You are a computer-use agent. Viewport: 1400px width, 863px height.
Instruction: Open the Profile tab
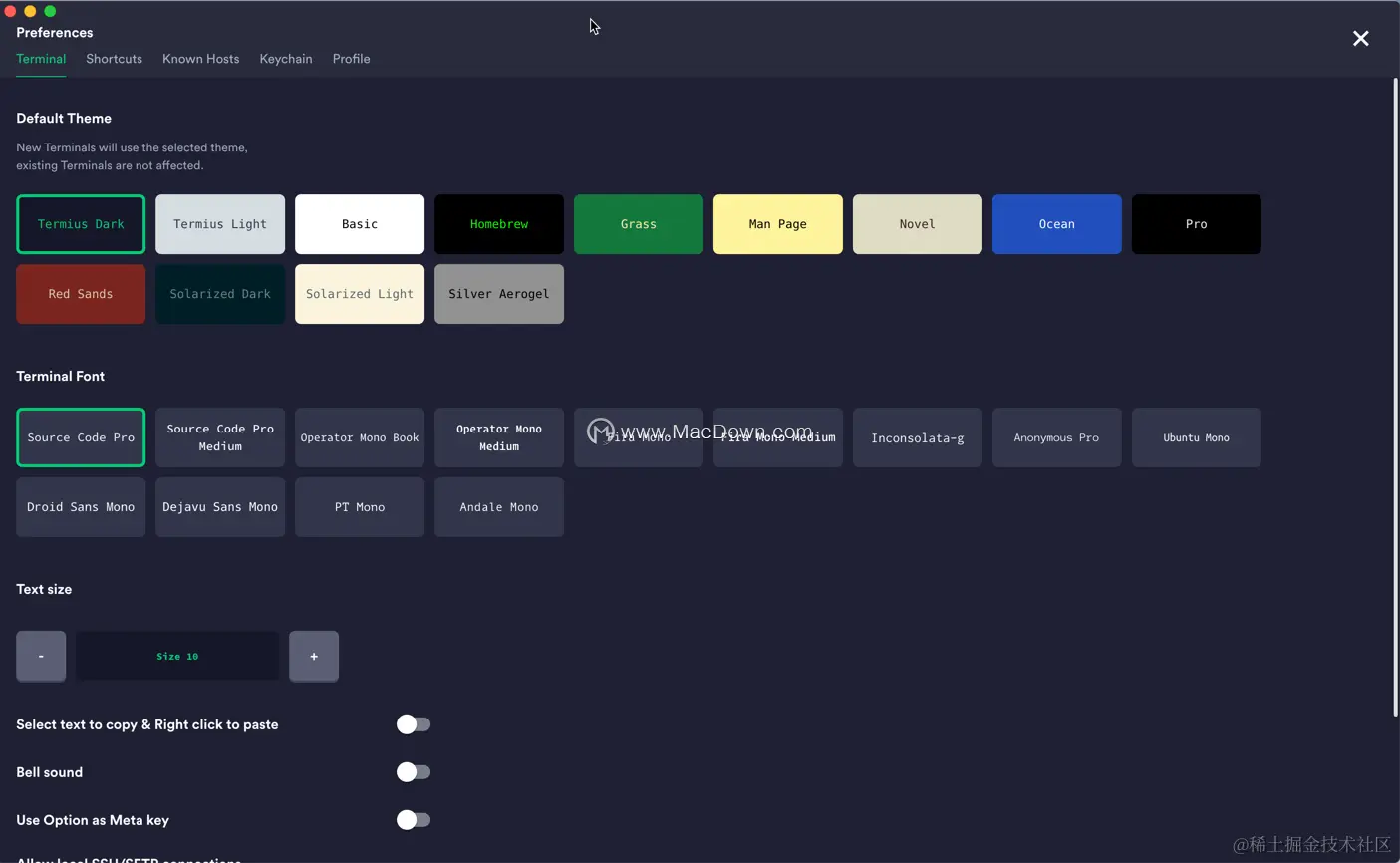351,59
